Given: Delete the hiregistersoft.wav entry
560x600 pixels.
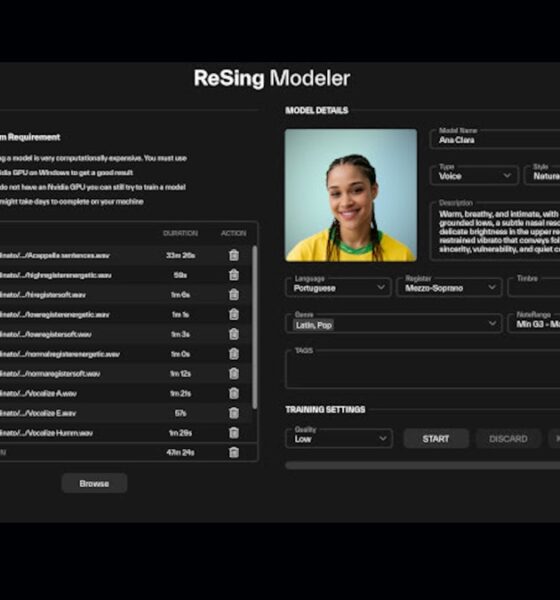Looking at the screenshot, I should (233, 295).
